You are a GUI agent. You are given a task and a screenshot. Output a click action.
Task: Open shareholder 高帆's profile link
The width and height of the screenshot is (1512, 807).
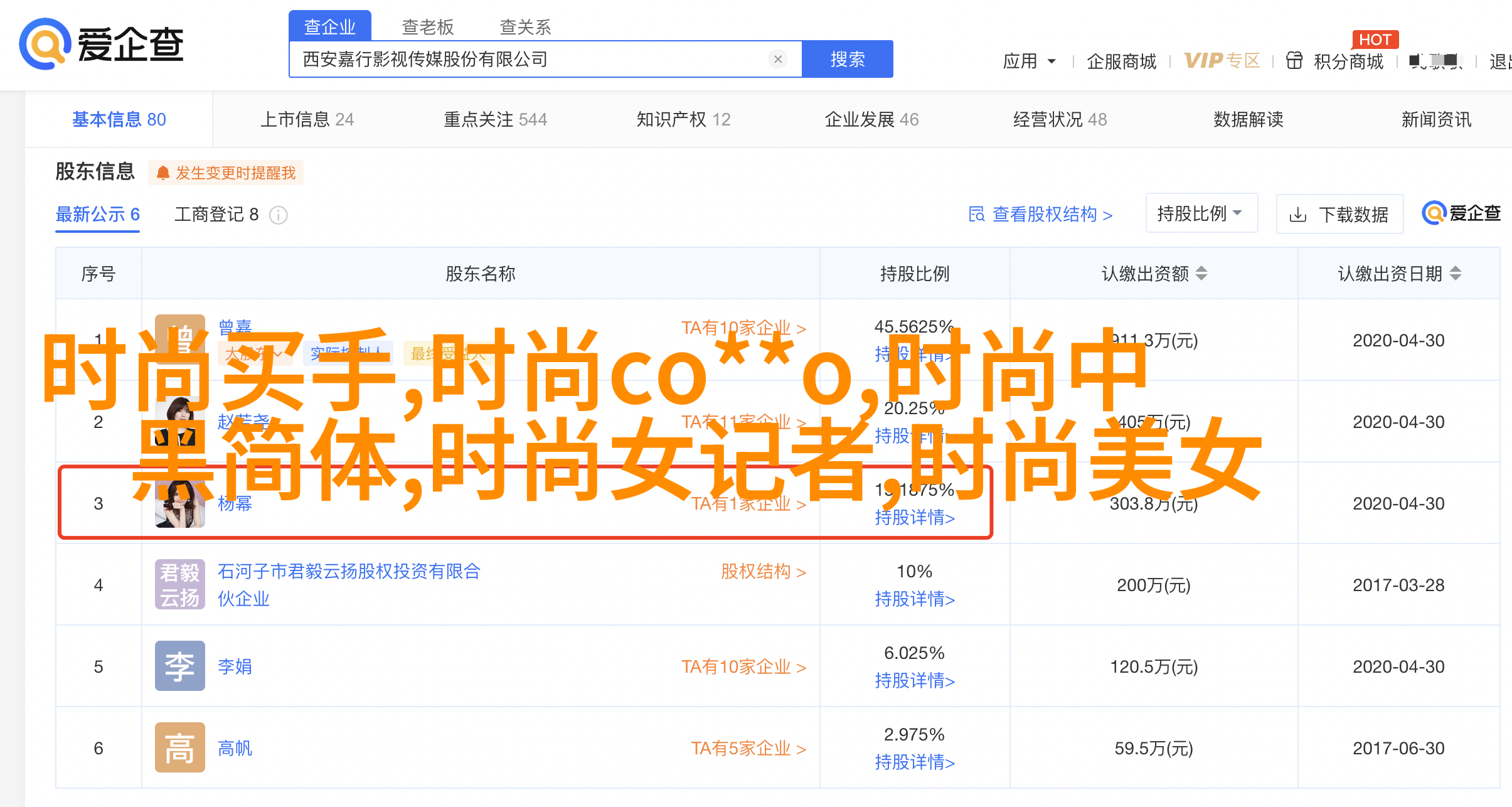(235, 748)
